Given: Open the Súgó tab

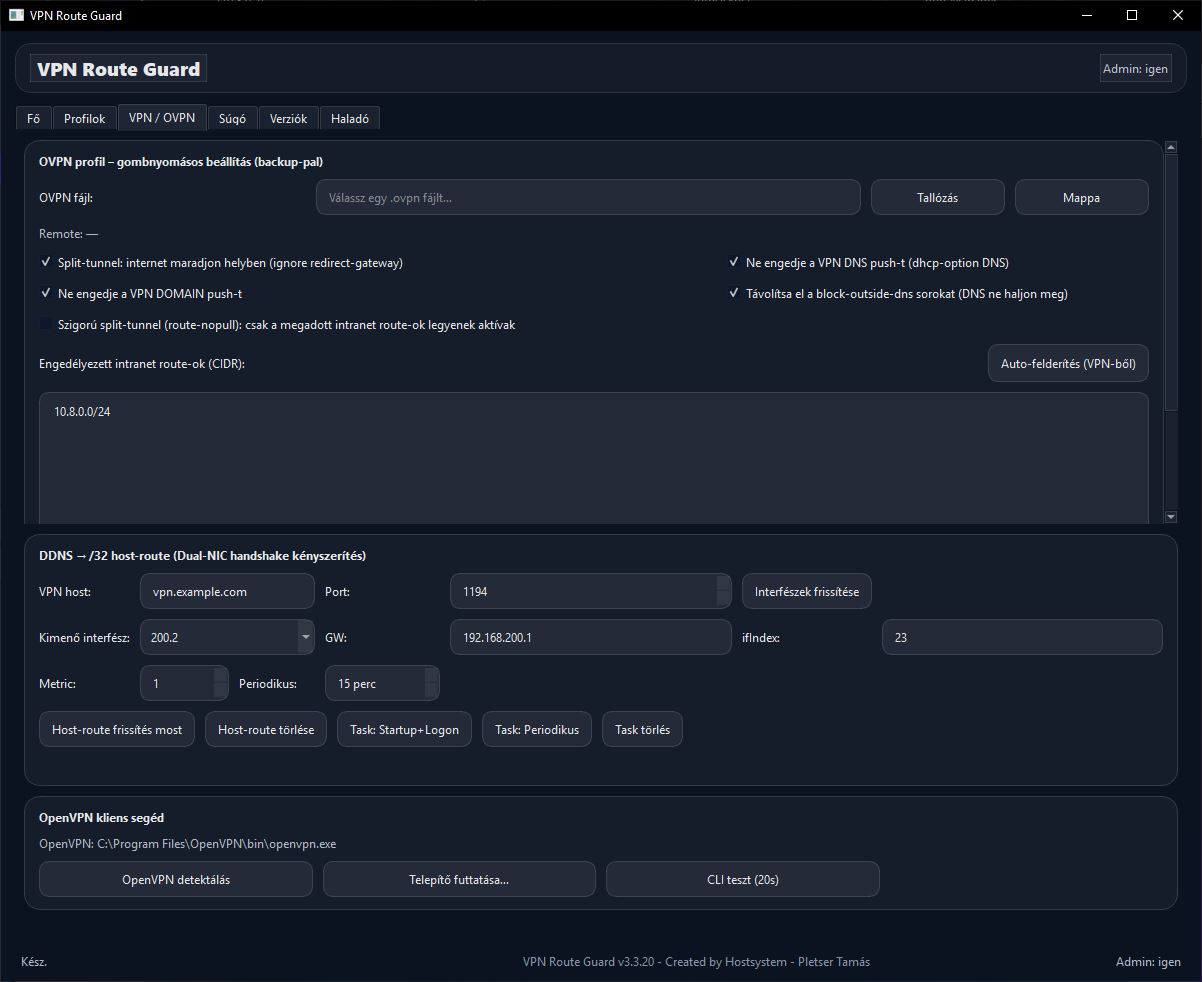Looking at the screenshot, I should click(x=232, y=118).
